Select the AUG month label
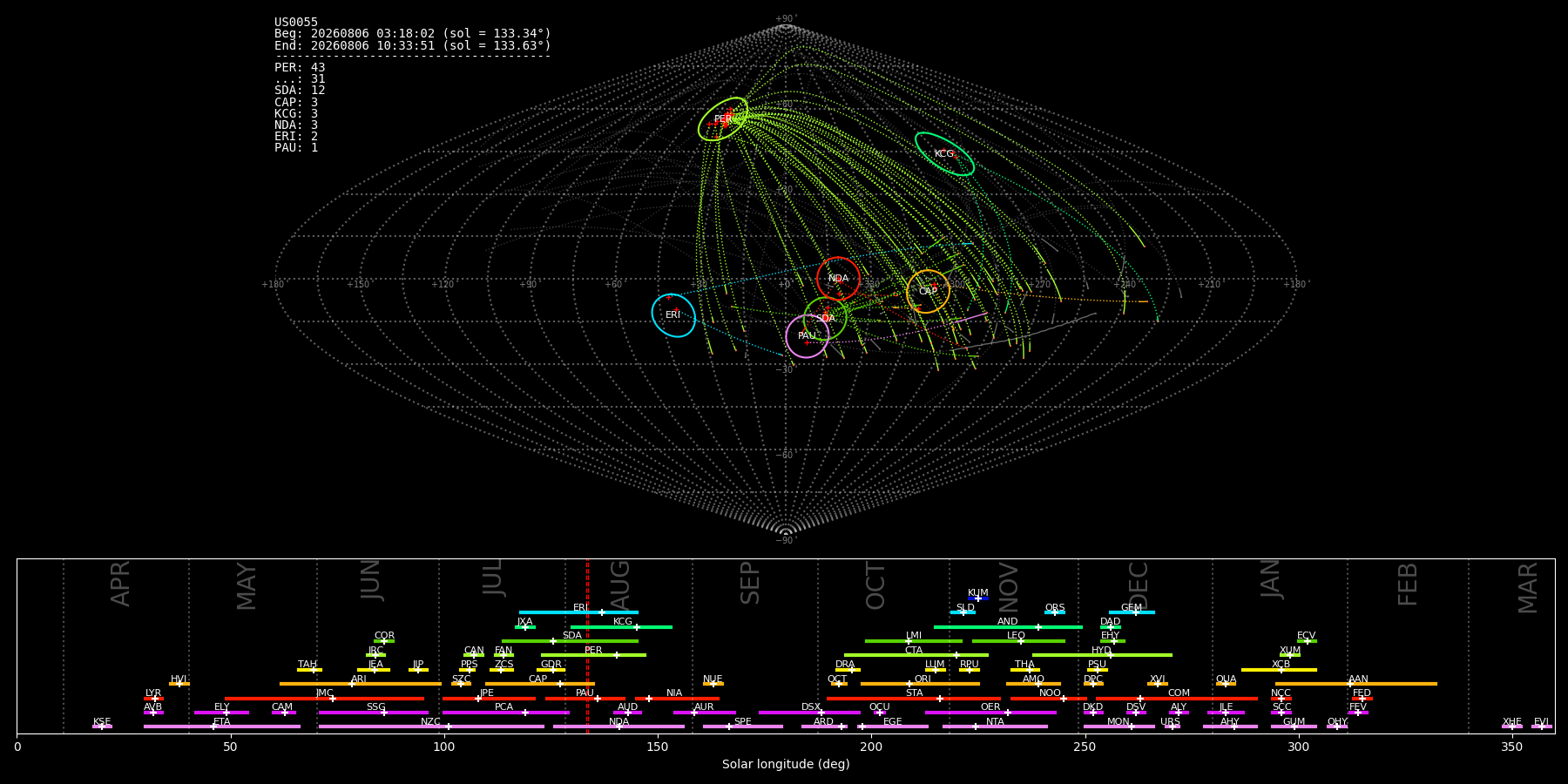Viewport: 1568px width, 784px height. (620, 585)
